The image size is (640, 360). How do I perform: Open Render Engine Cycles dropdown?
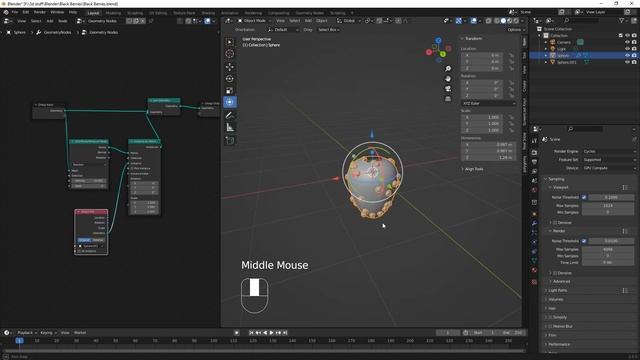609,151
